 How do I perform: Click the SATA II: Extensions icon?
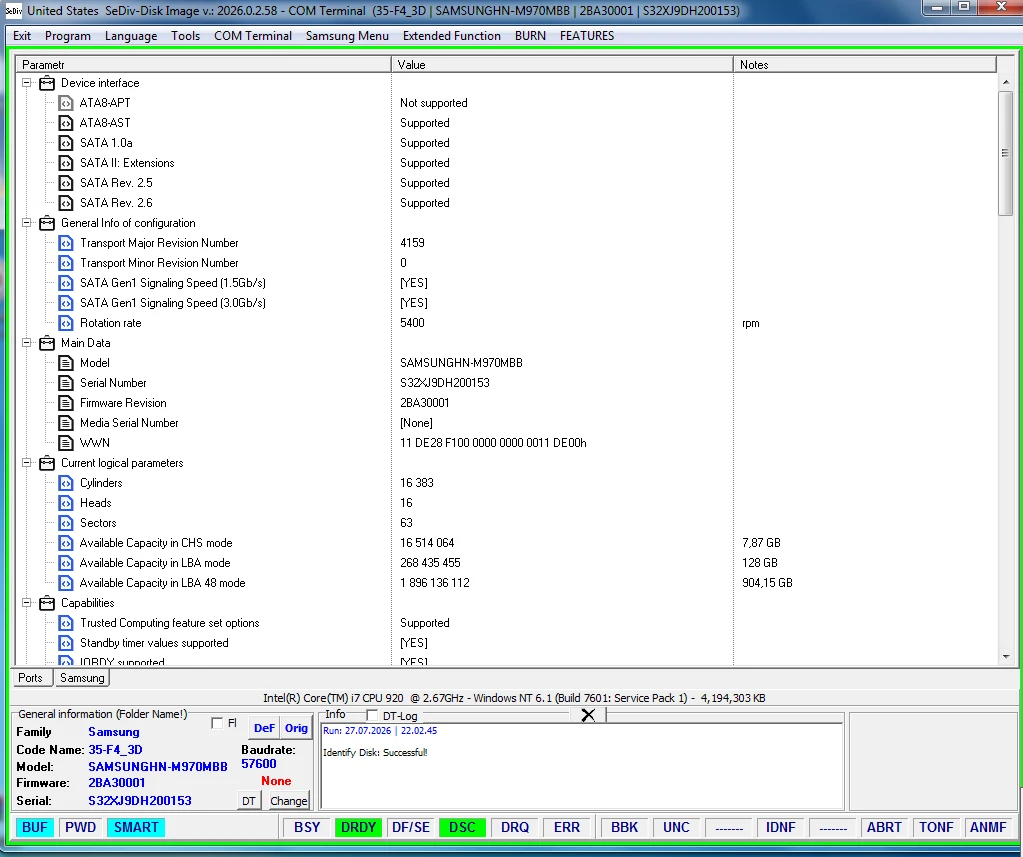point(66,163)
